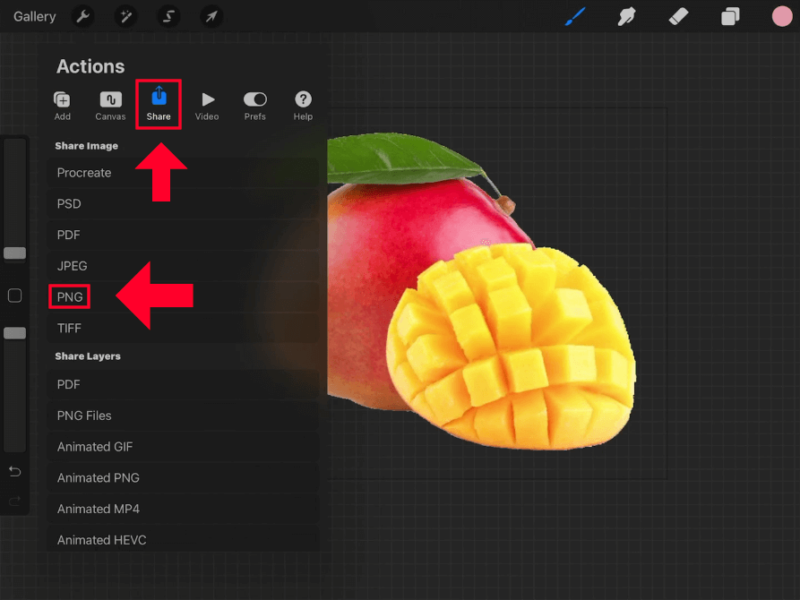800x600 pixels.
Task: Open the Layers panel
Action: tap(730, 16)
